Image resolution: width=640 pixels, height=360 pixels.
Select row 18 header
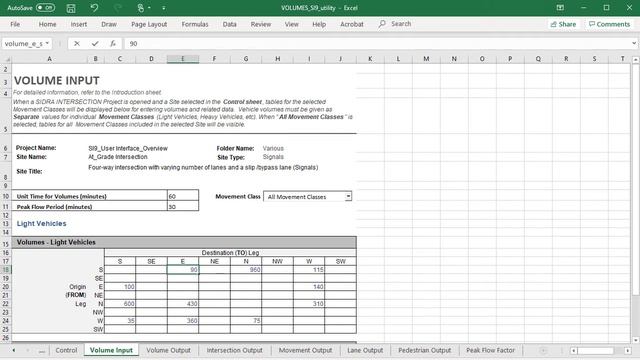pos(6,269)
